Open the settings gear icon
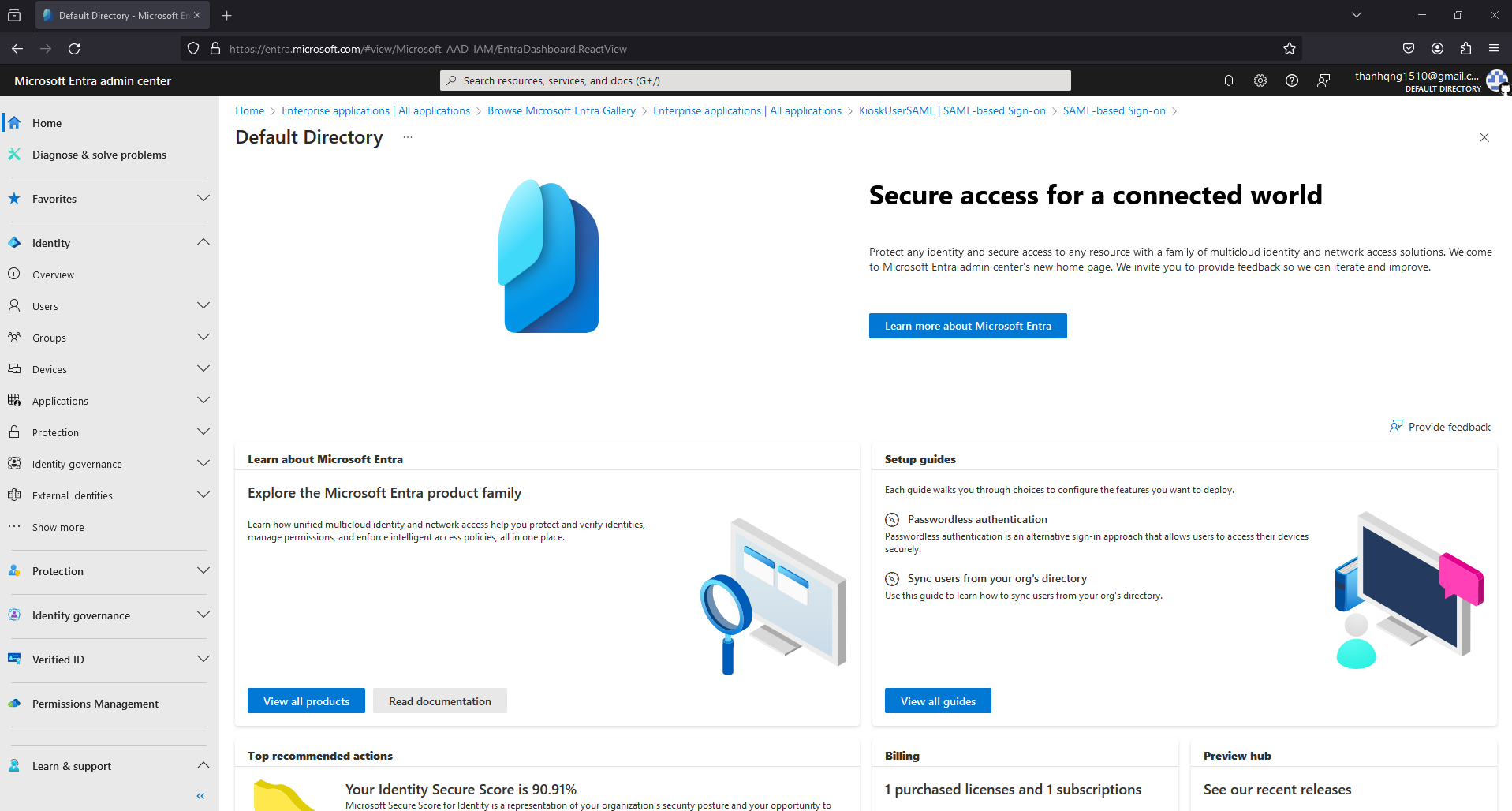 tap(1260, 80)
